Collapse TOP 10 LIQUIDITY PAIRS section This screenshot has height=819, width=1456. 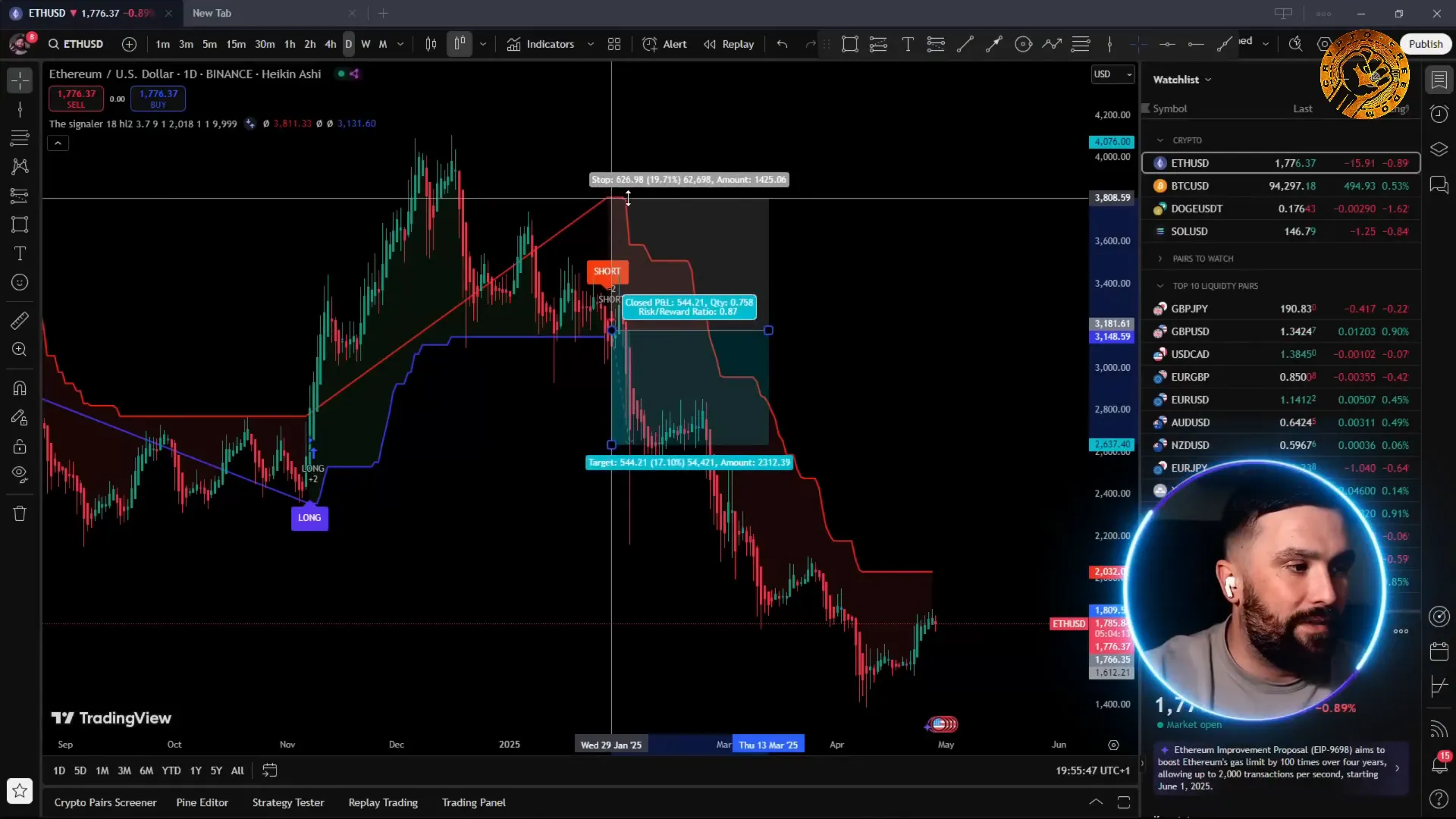tap(1160, 286)
